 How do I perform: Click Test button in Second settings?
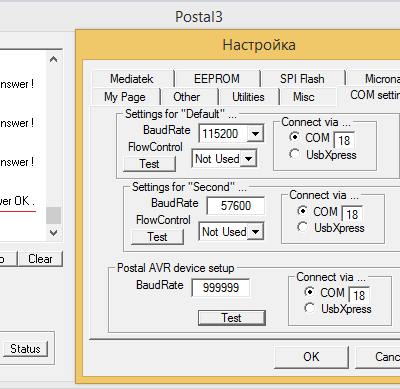pos(157,237)
